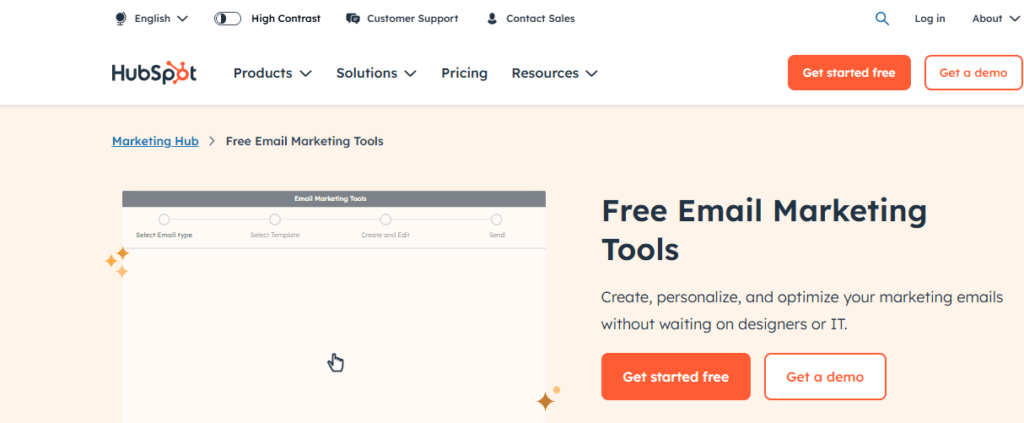Select the 'Select Email type' step circle
1024x423 pixels.
(x=164, y=219)
